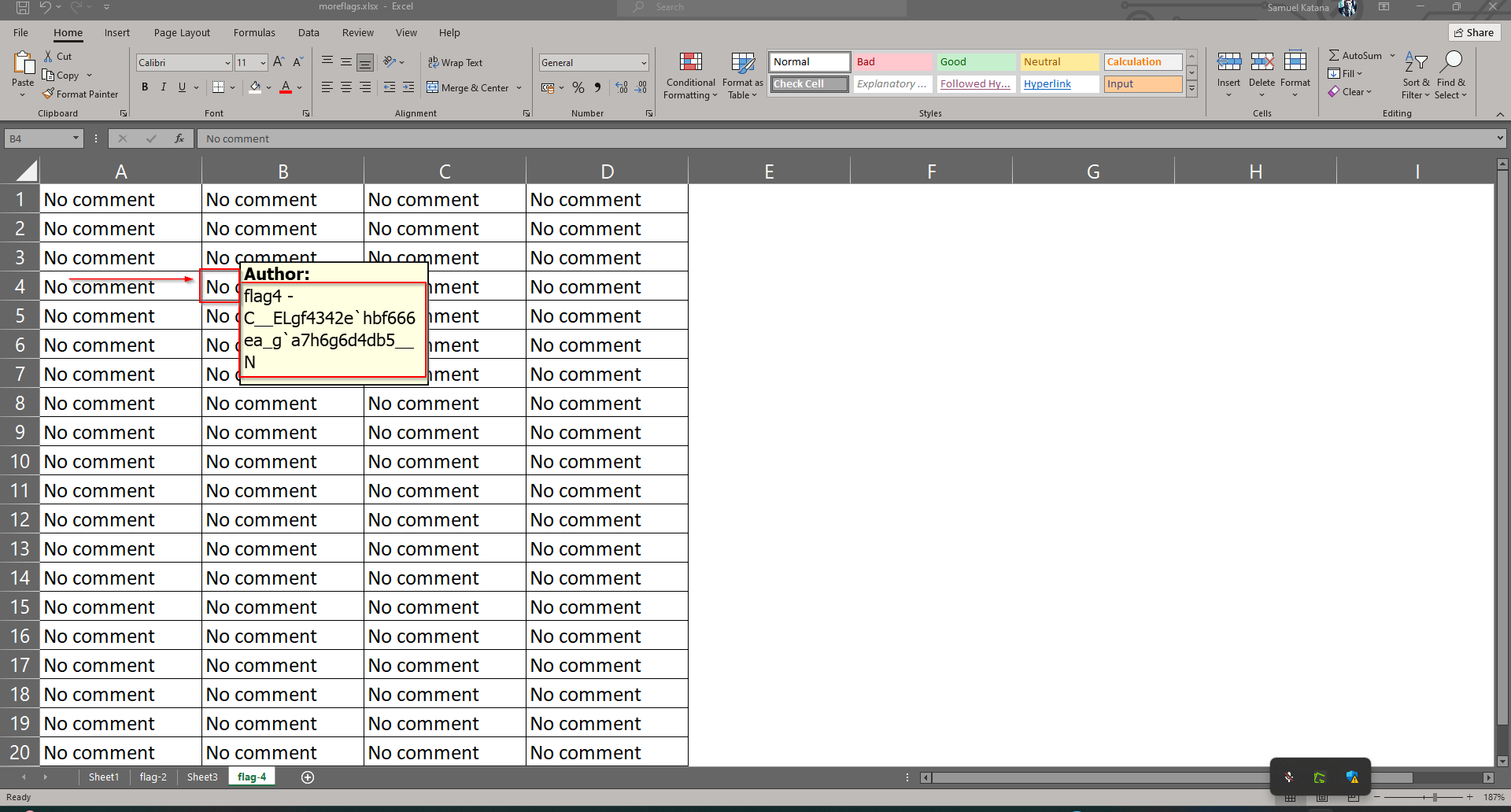Expand the General number format dropdown
The image size is (1511, 812).
tap(643, 62)
